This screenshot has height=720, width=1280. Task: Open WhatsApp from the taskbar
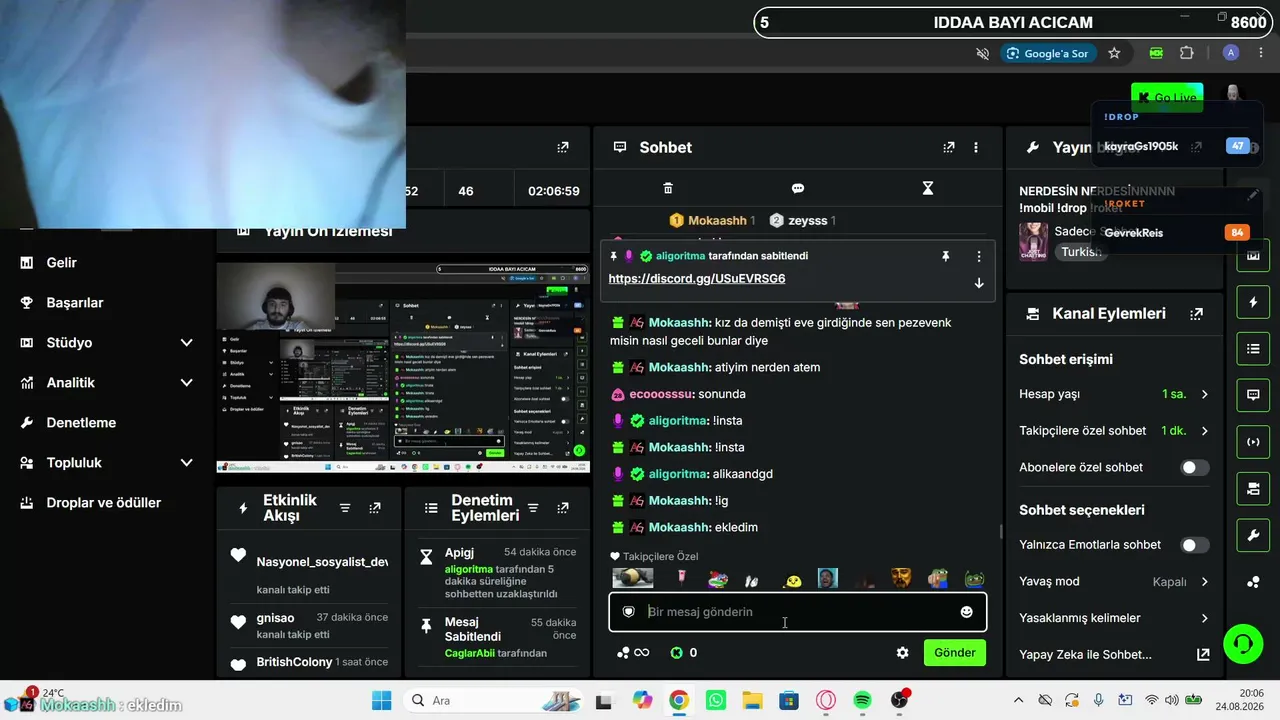(x=715, y=700)
